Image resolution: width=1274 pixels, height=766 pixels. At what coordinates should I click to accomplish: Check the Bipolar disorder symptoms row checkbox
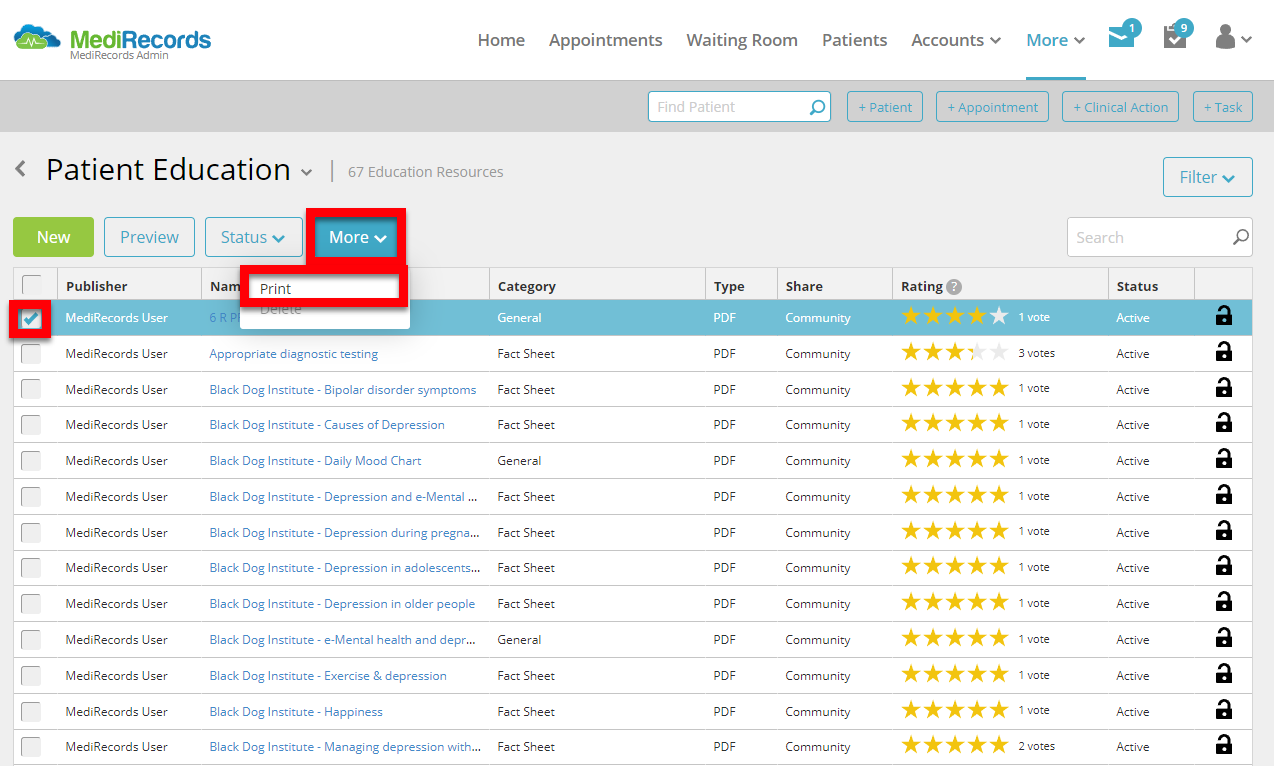[x=32, y=390]
